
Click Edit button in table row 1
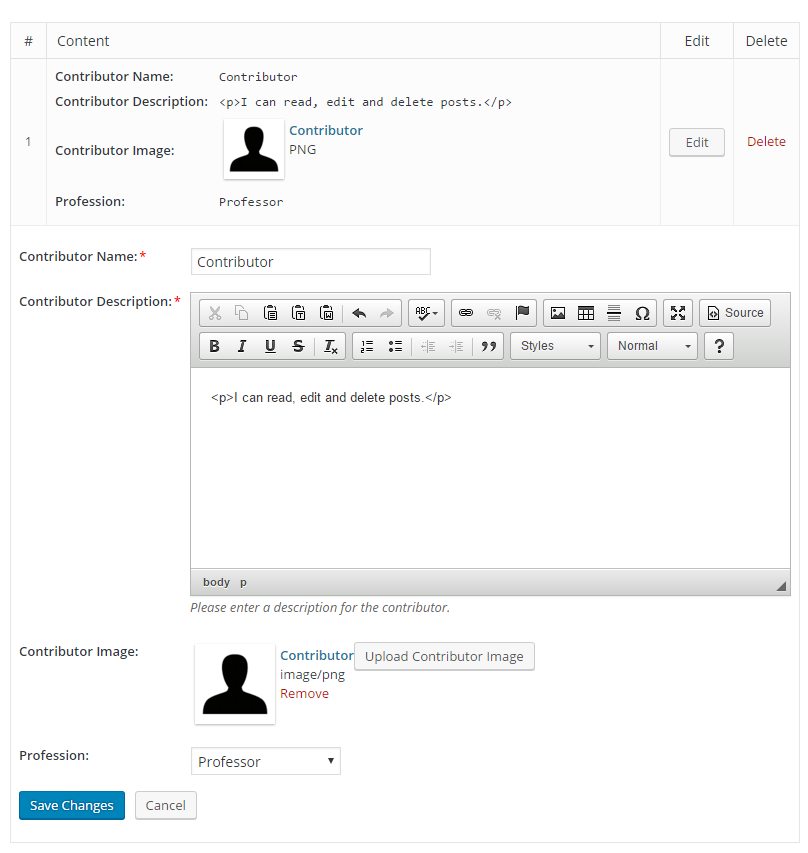click(x=696, y=143)
